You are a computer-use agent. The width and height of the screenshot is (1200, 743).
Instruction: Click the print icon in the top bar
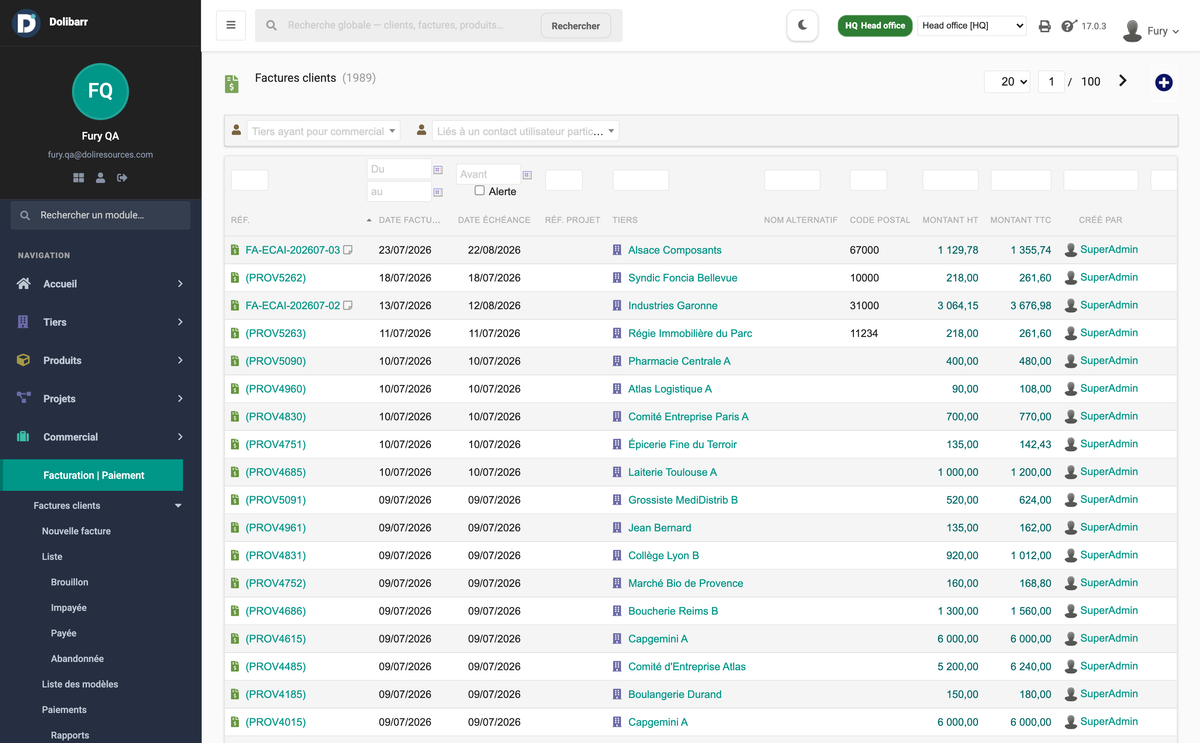click(1044, 26)
